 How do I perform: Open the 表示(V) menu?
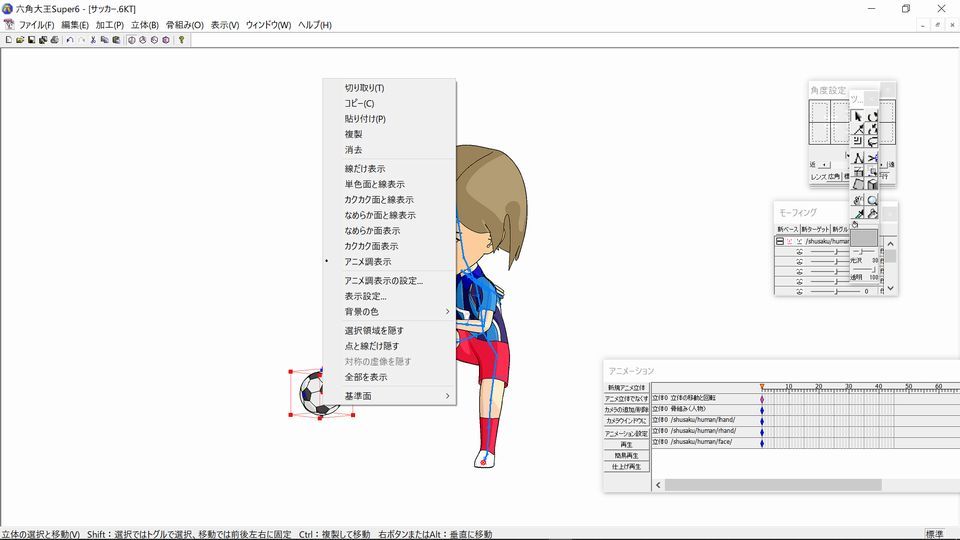tap(225, 25)
